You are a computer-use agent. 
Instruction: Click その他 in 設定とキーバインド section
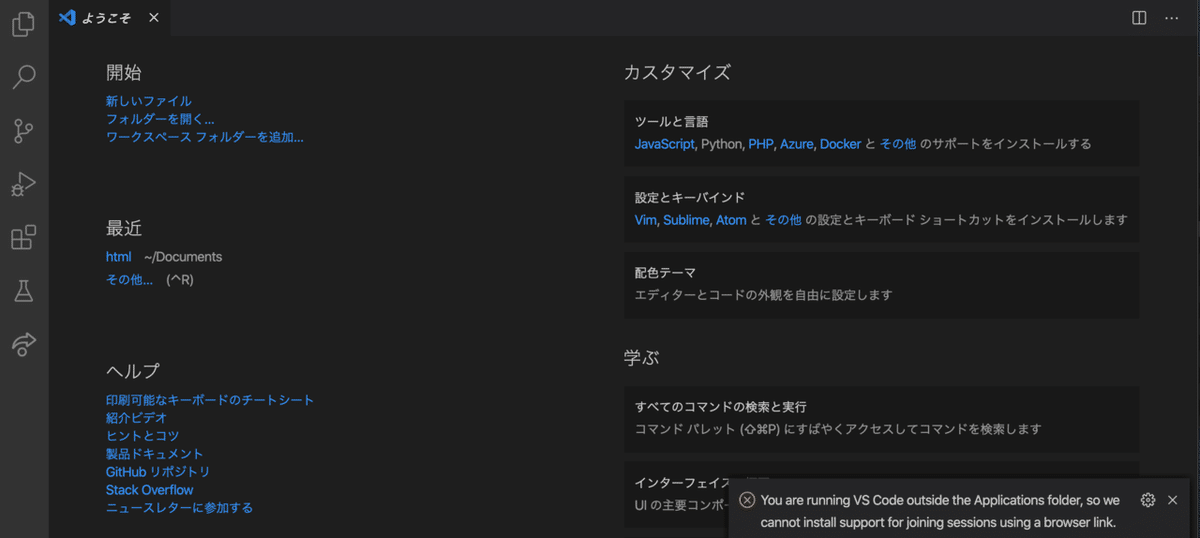(x=783, y=220)
